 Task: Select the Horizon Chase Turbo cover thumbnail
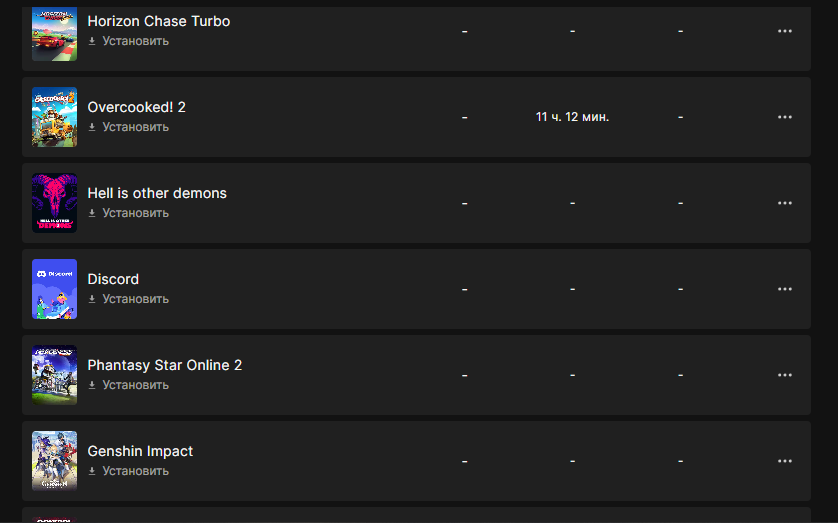pos(55,34)
